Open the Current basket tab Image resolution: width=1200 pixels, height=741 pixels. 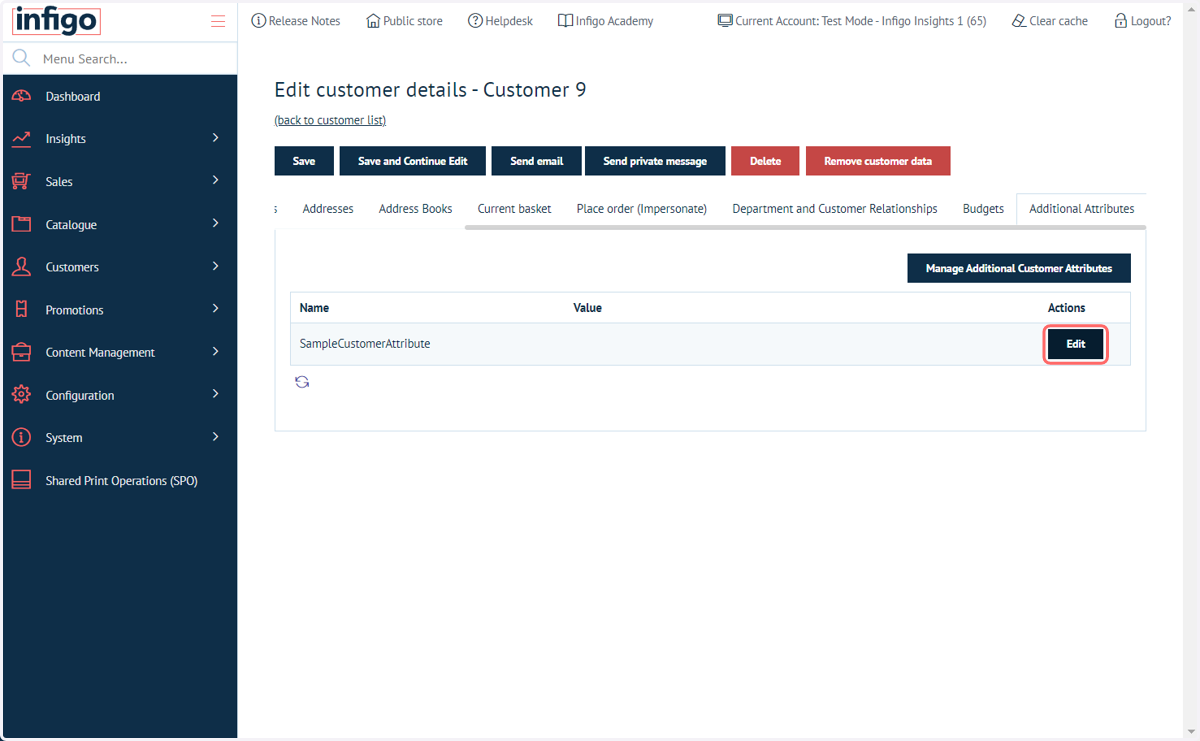tap(514, 209)
